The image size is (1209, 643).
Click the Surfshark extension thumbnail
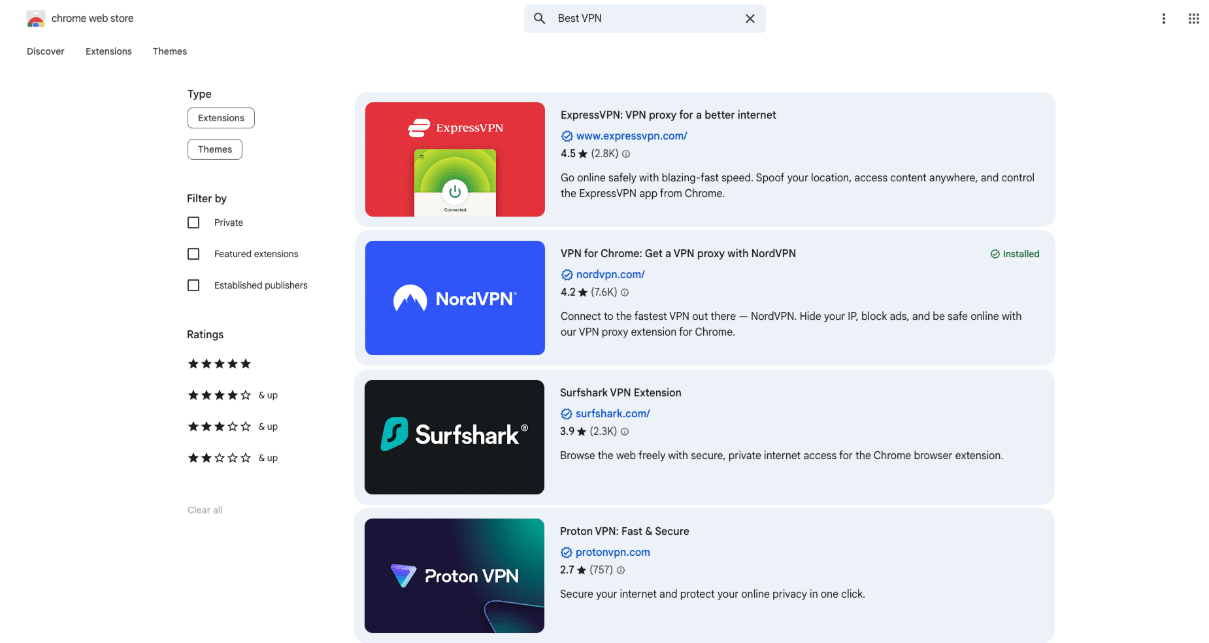pyautogui.click(x=454, y=437)
